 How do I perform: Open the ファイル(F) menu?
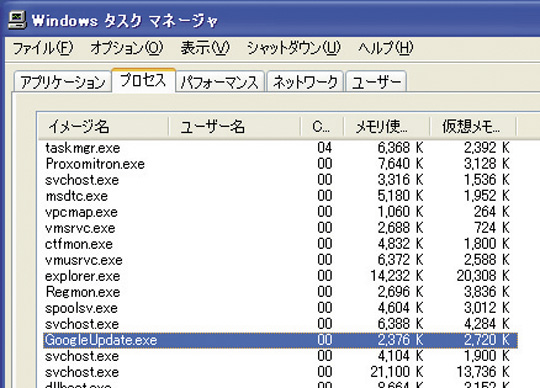point(43,48)
